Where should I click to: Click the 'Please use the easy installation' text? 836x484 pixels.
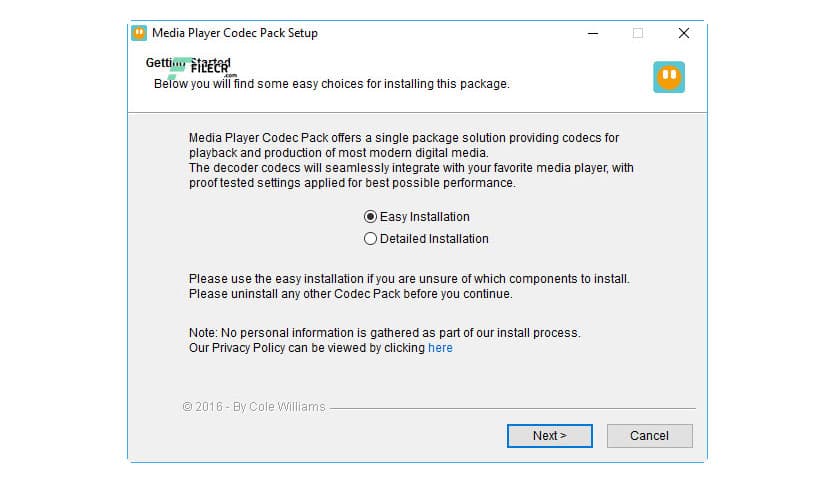click(x=409, y=279)
